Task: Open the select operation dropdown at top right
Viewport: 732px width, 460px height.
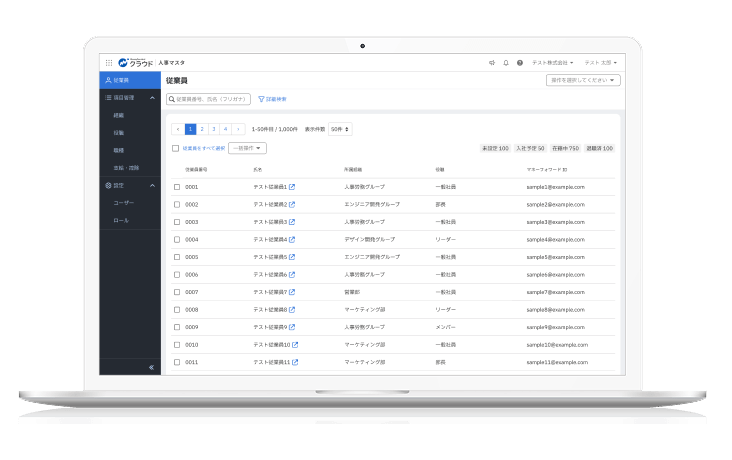Action: click(583, 80)
